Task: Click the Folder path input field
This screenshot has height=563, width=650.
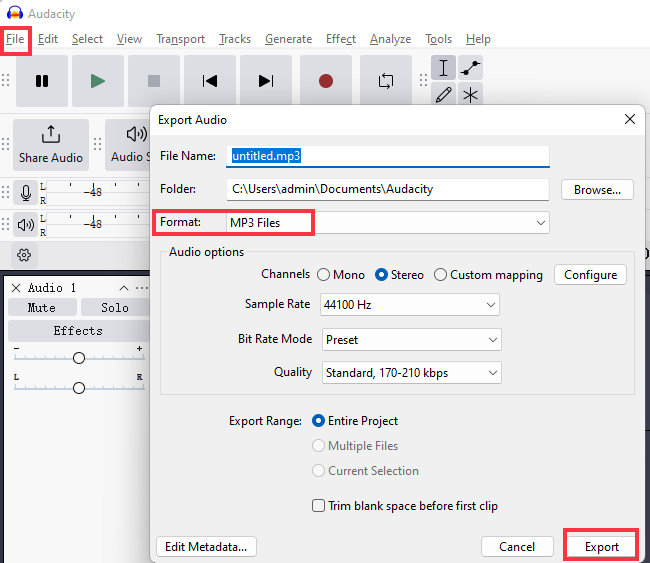Action: (x=388, y=189)
